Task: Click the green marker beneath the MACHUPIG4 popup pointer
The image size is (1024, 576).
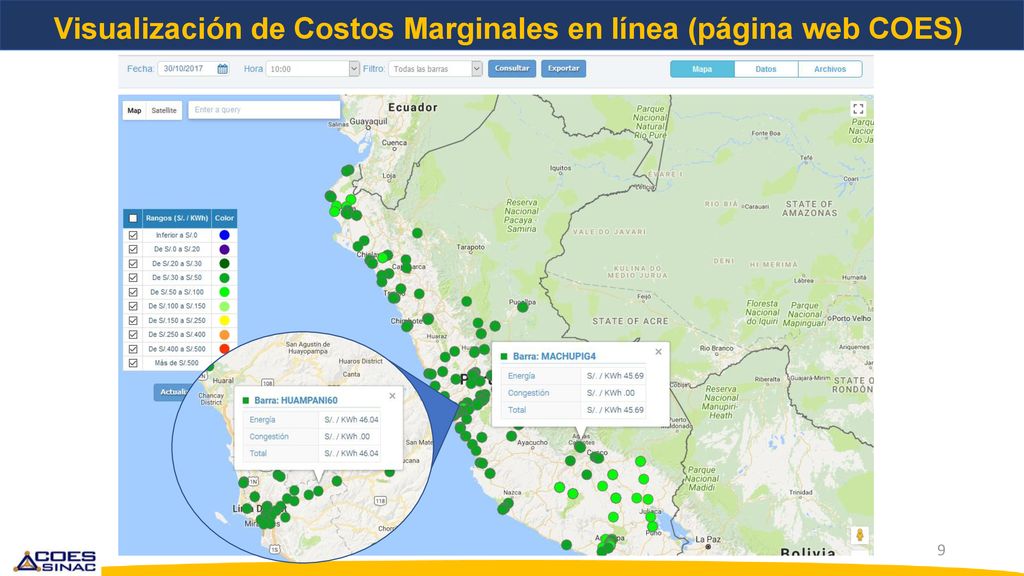Action: (579, 447)
